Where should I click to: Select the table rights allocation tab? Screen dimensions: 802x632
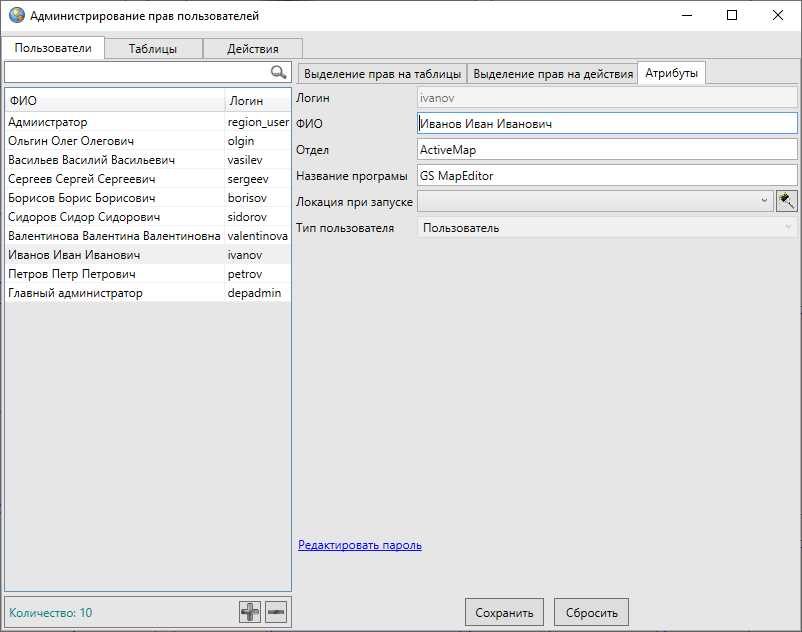[382, 74]
